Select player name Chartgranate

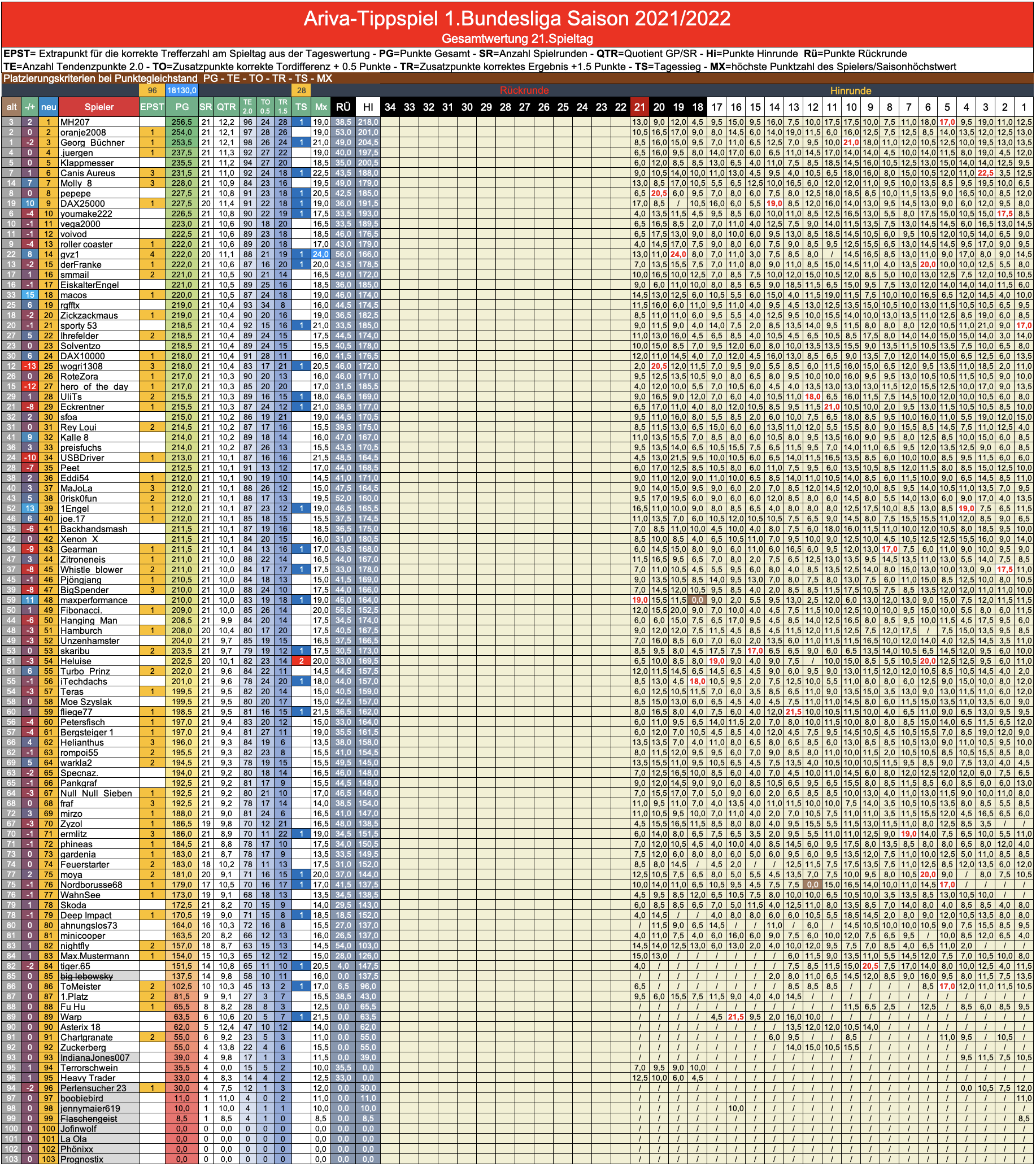point(86,1038)
